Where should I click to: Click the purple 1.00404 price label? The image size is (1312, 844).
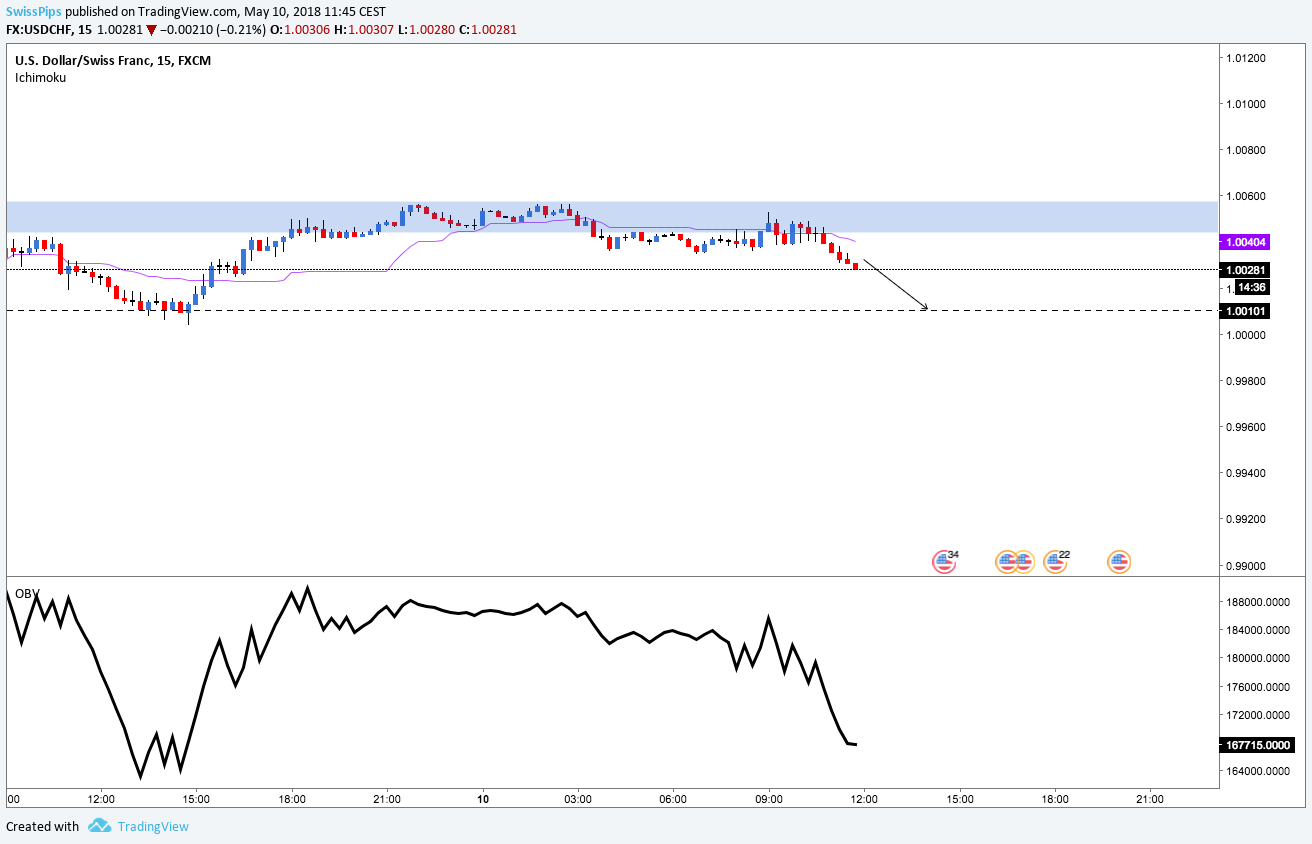point(1246,242)
